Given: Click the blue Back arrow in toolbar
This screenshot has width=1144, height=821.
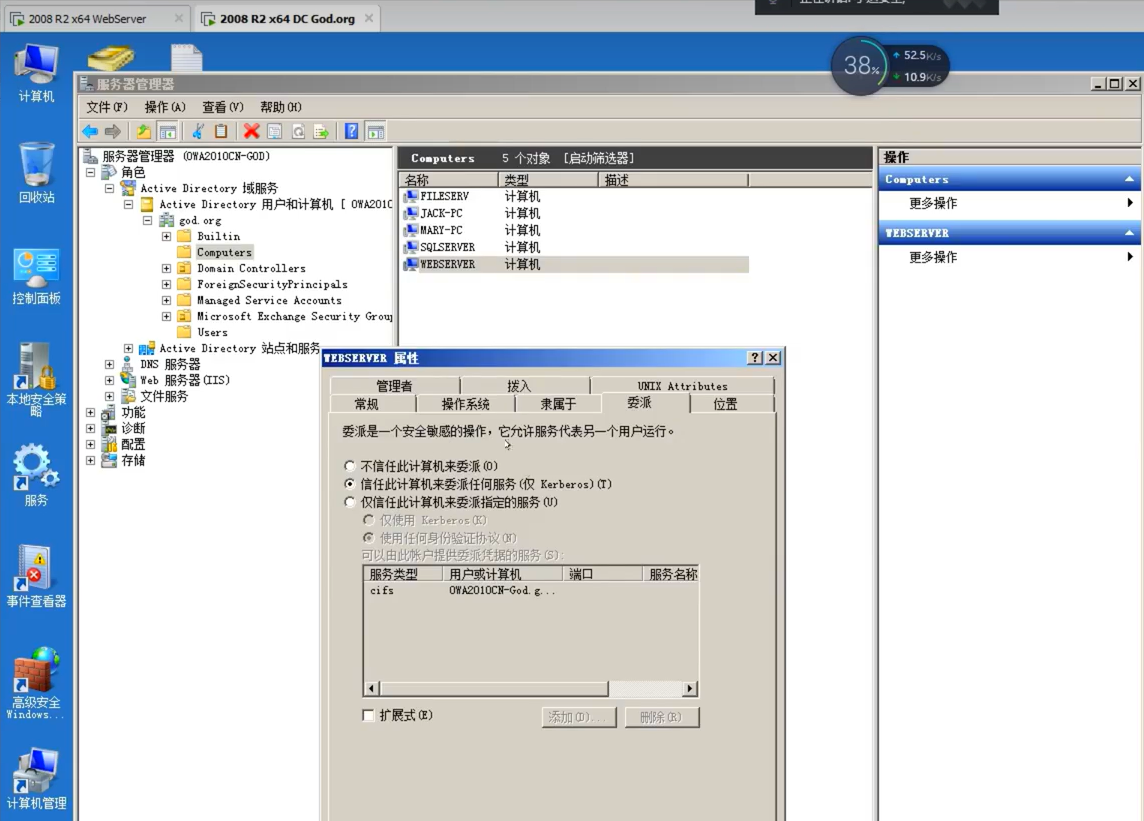Looking at the screenshot, I should point(90,131).
